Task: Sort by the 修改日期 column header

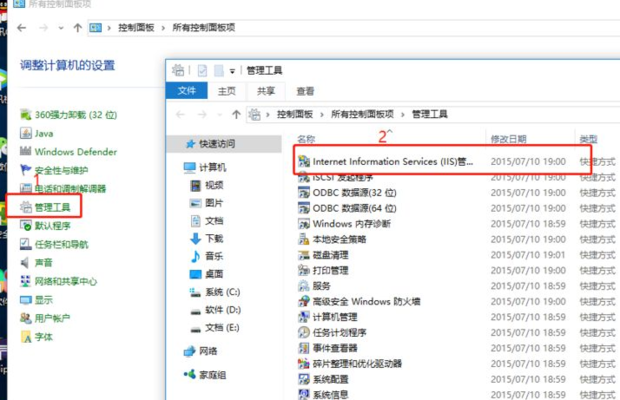Action: [508, 139]
